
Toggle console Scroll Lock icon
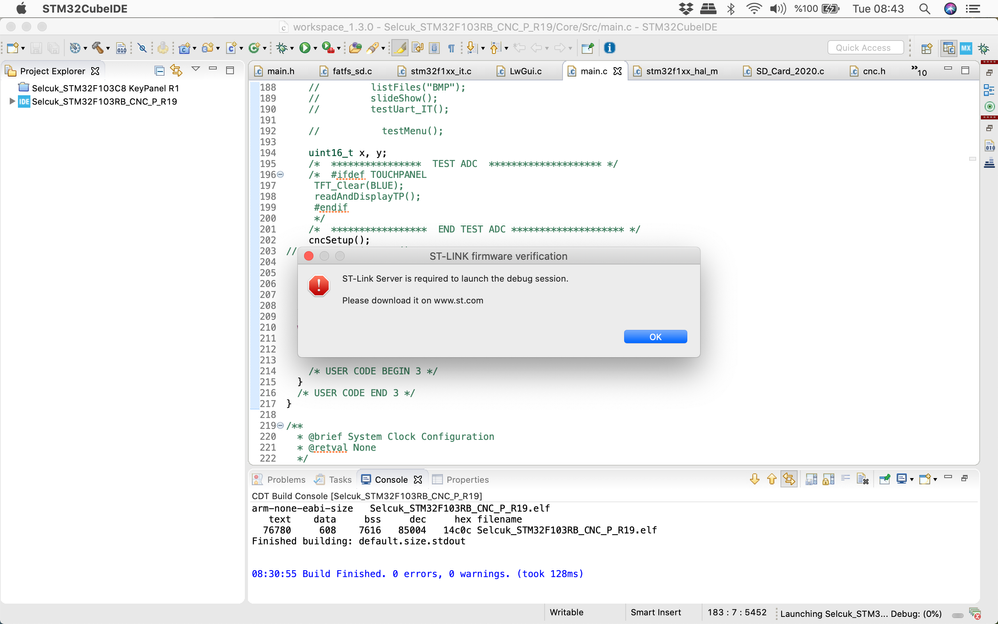(x=828, y=479)
